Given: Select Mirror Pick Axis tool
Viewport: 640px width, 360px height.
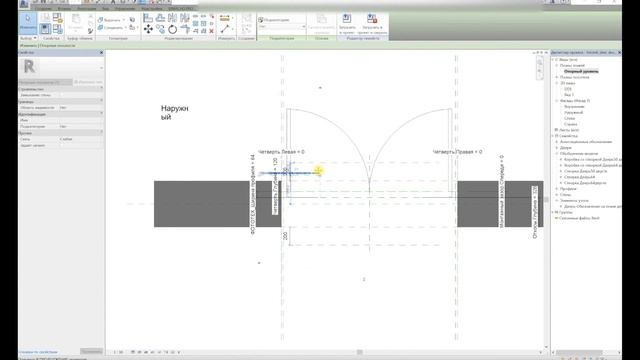Looking at the screenshot, I should [173, 18].
